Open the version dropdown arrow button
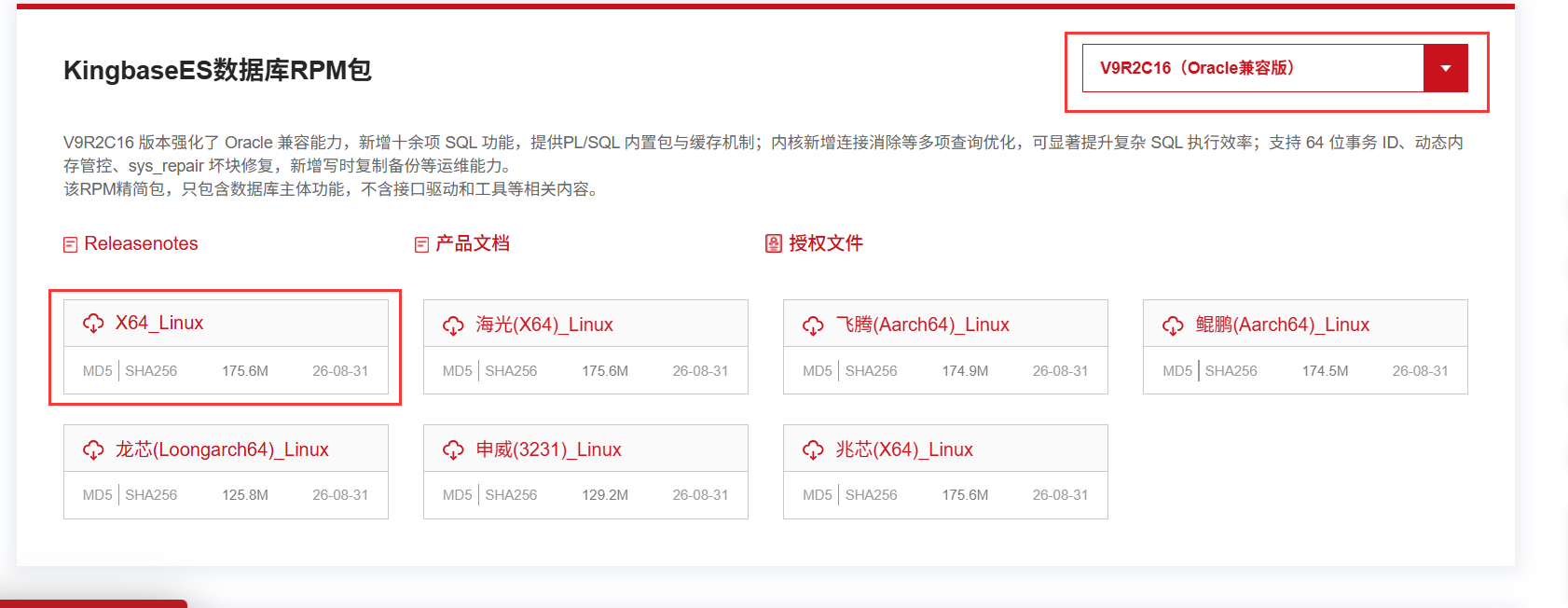 (1446, 68)
